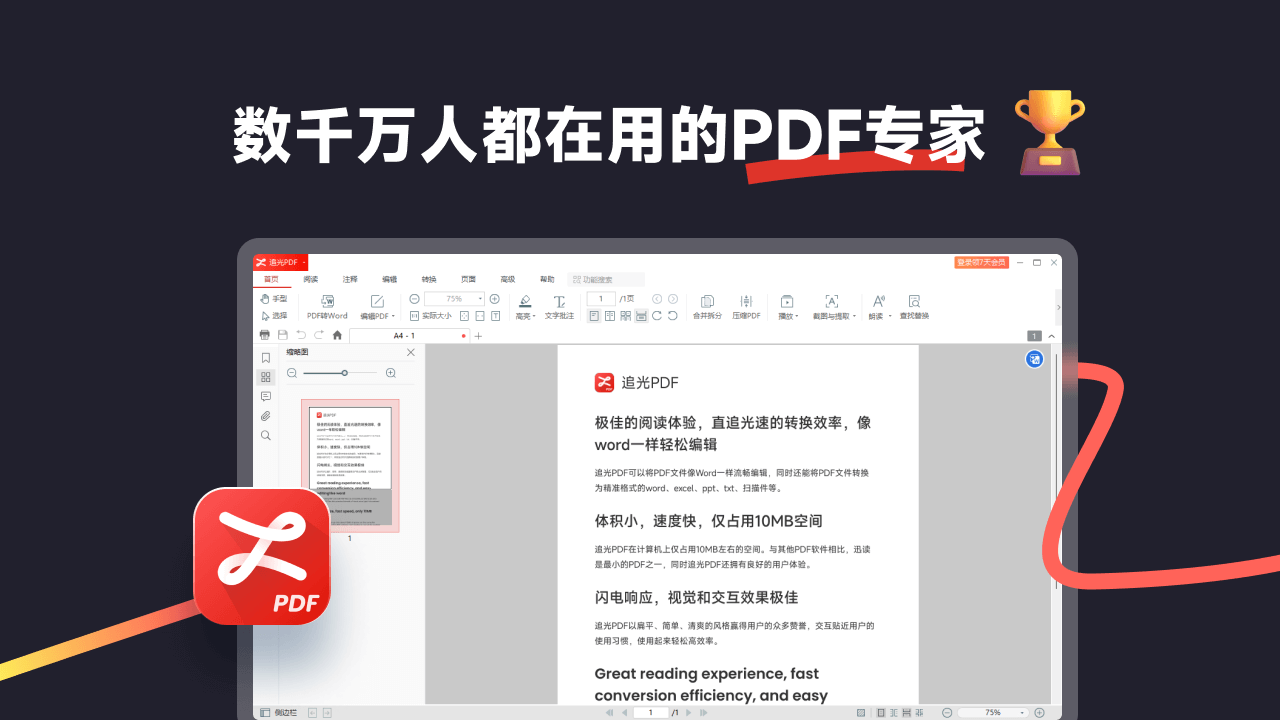Switch to the 页面 tab

click(x=468, y=279)
